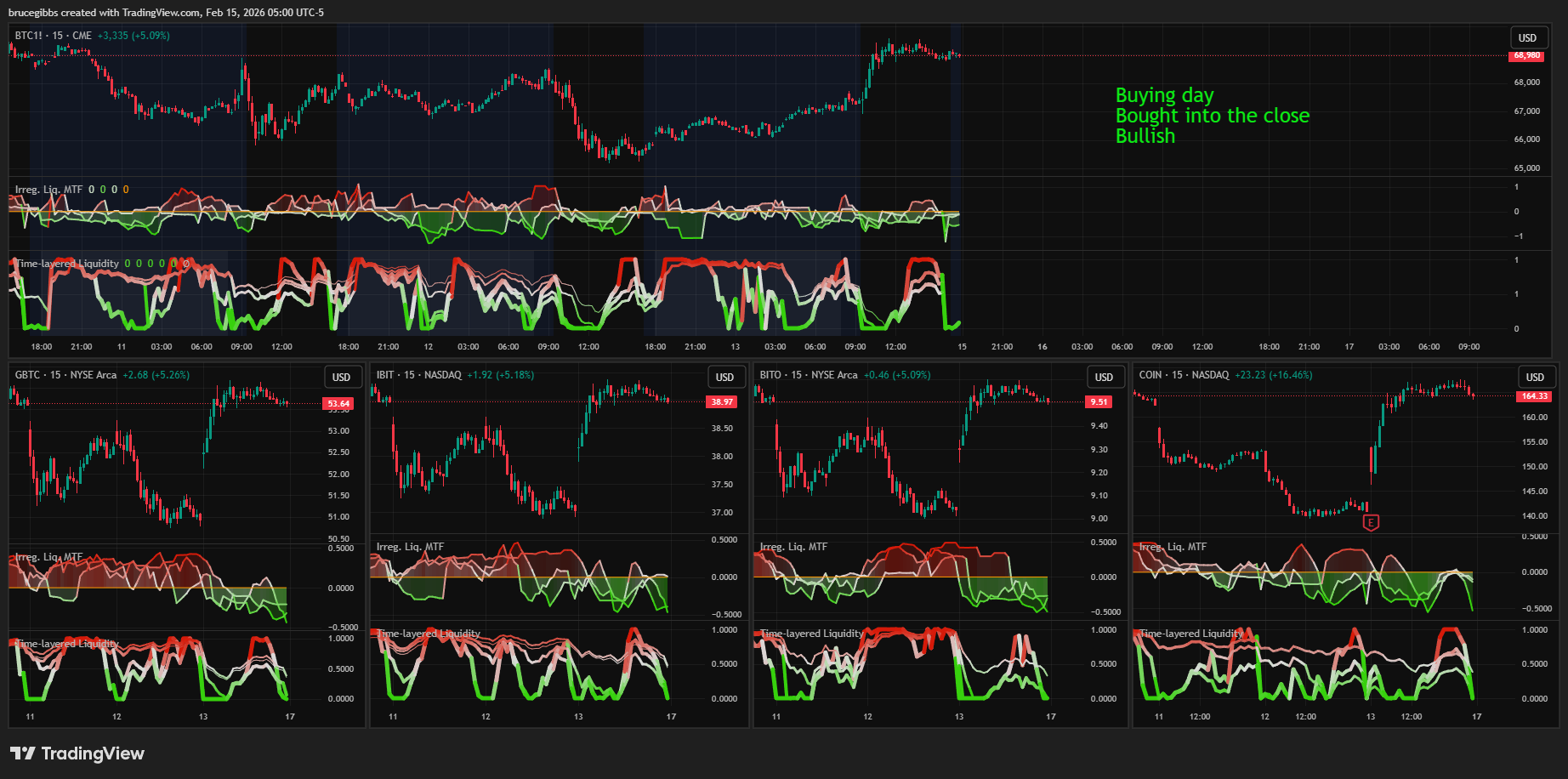Click the 9.51 price tag on BITO chart
1568x779 pixels.
tap(1099, 401)
